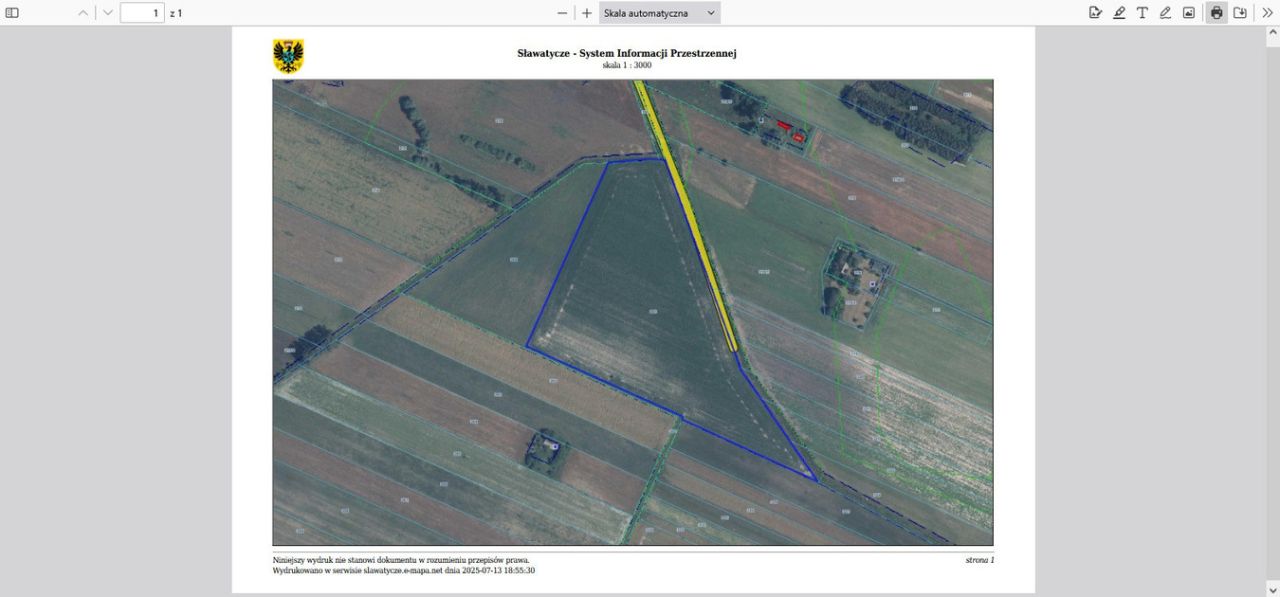
Task: Zoom in with the plus button
Action: [x=587, y=13]
